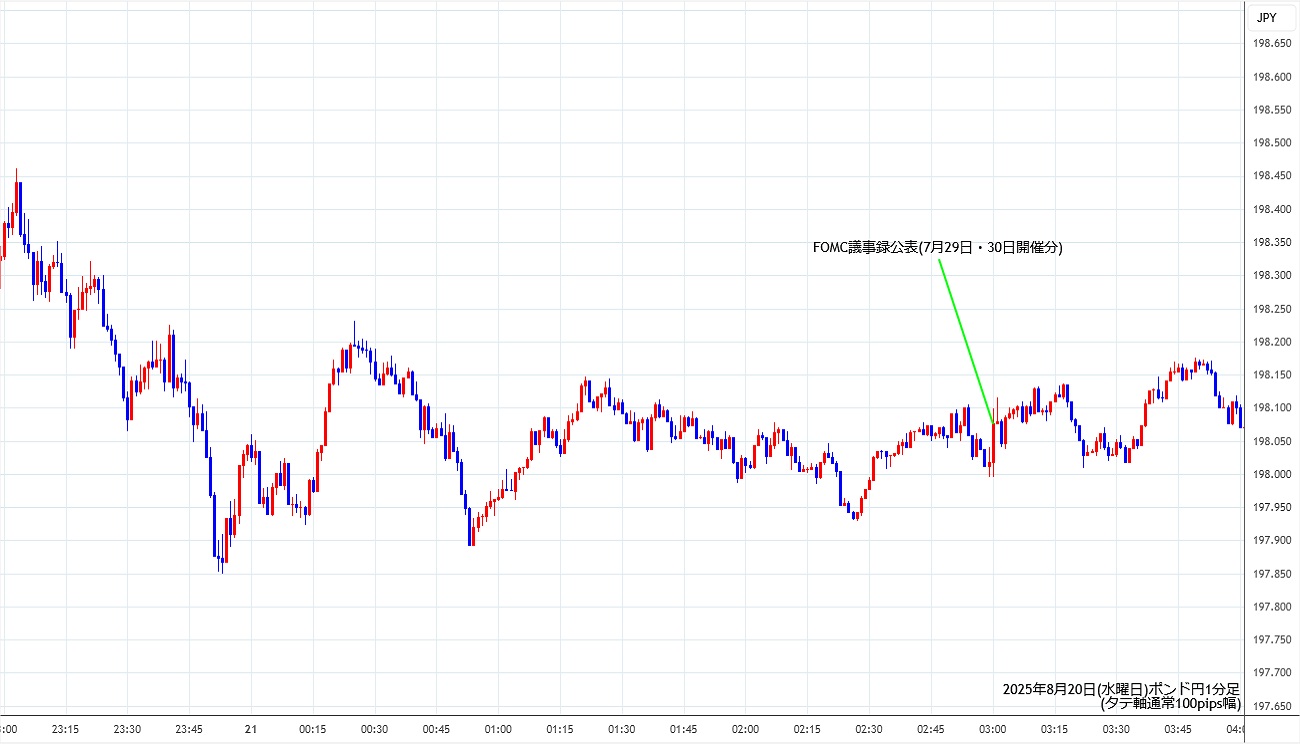The width and height of the screenshot is (1300, 745).
Task: Select the 01:00 time axis label
Action: (x=498, y=729)
